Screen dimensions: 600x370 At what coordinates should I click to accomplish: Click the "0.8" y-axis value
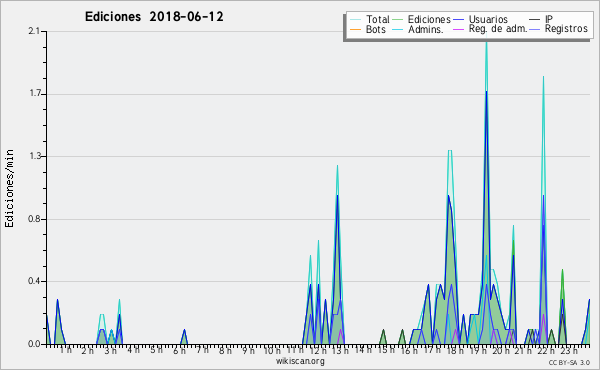tap(34, 219)
